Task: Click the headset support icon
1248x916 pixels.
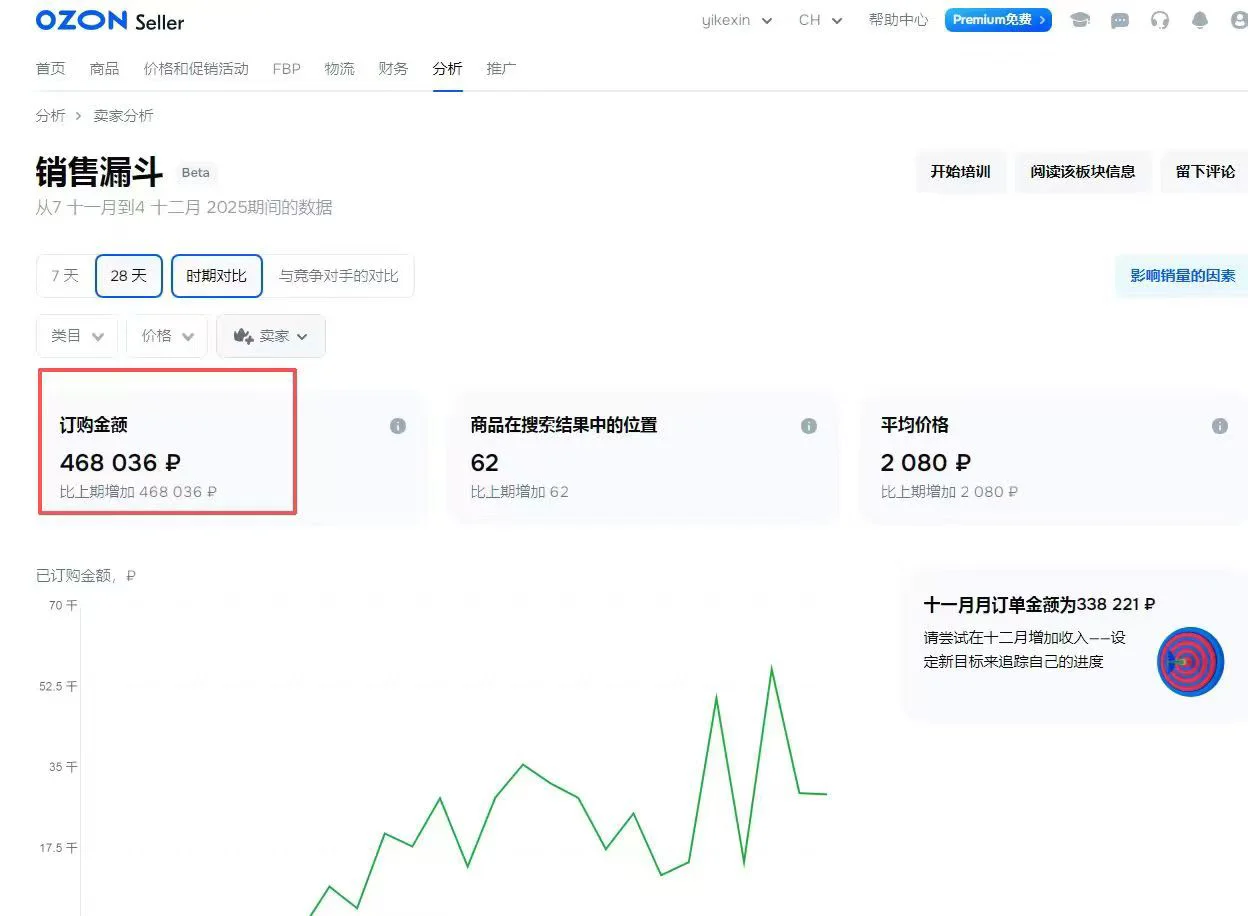Action: [1159, 20]
